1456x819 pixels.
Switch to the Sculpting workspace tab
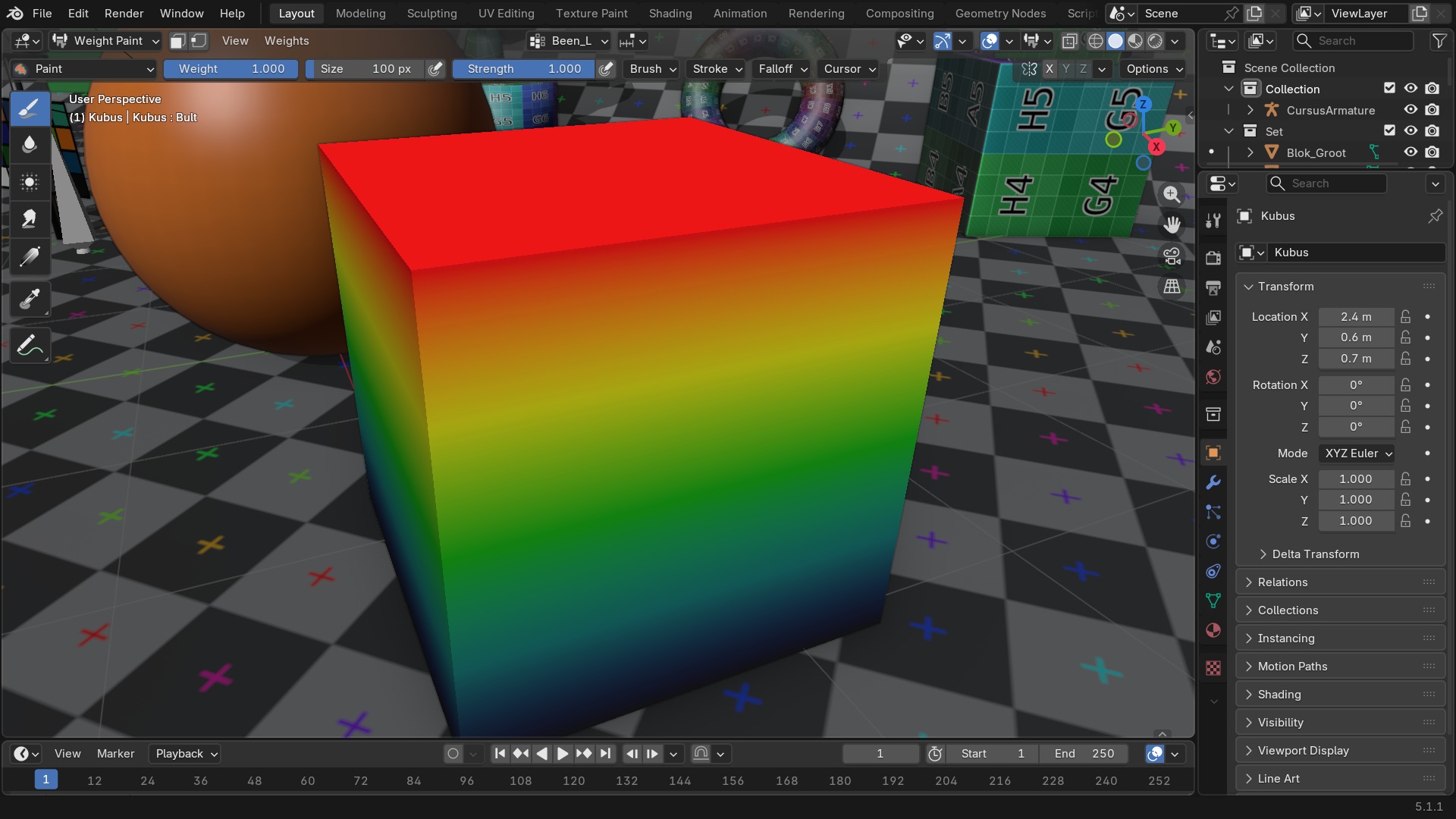pos(432,14)
